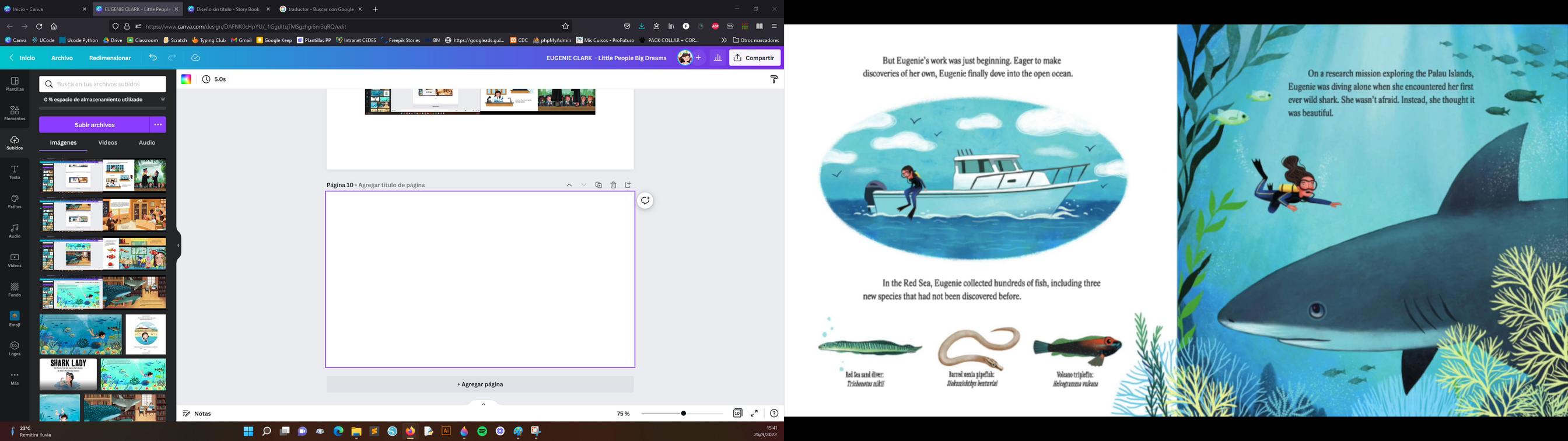Open the Audio panel in left sidebar
Screen dimensions: 1568x441
coord(15,231)
